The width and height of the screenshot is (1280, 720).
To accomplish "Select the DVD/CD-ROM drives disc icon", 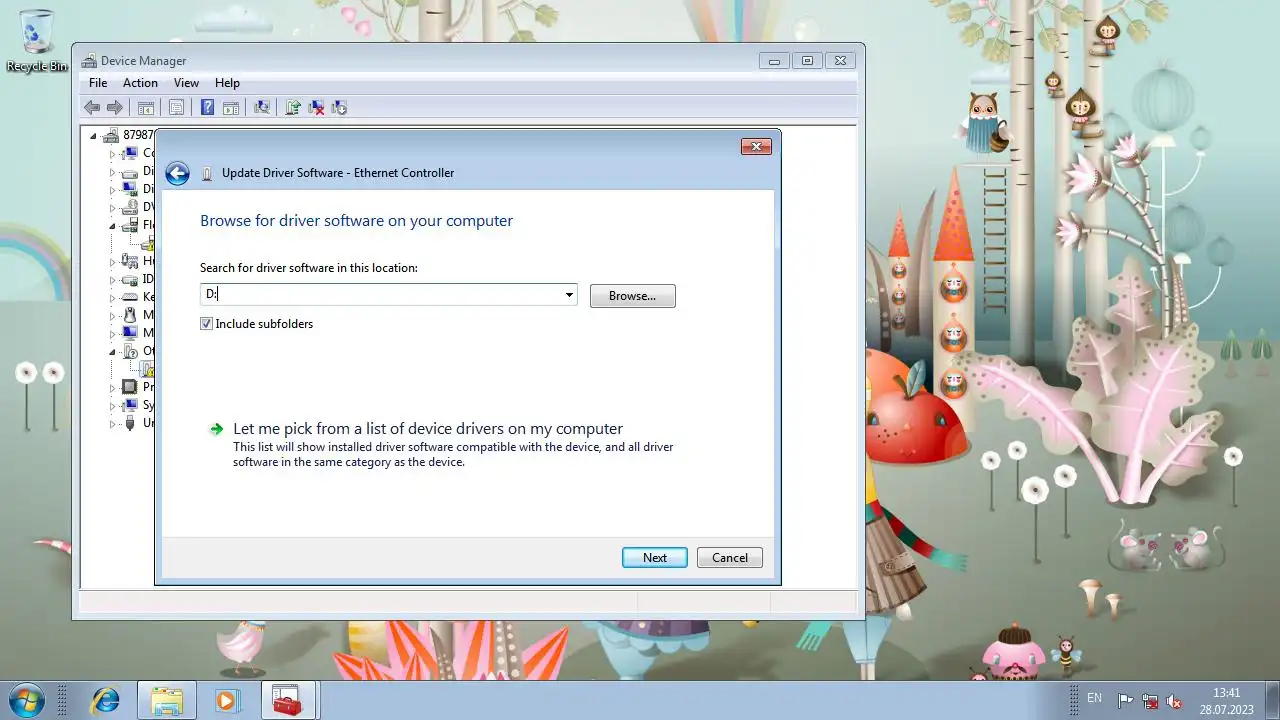I will 129,207.
